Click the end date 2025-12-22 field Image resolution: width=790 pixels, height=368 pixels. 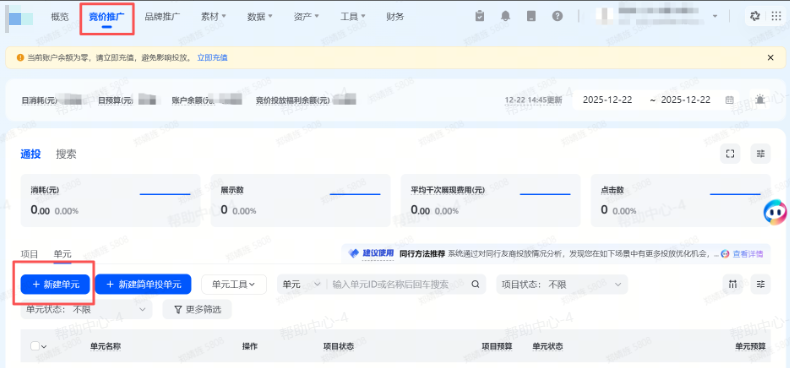point(686,100)
